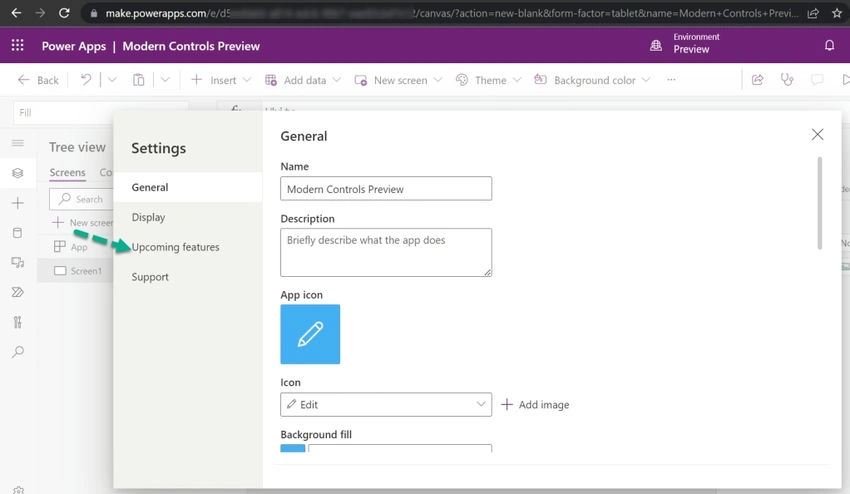Viewport: 850px width, 494px height.
Task: Open the Comments icon in the toolbar
Action: click(817, 80)
